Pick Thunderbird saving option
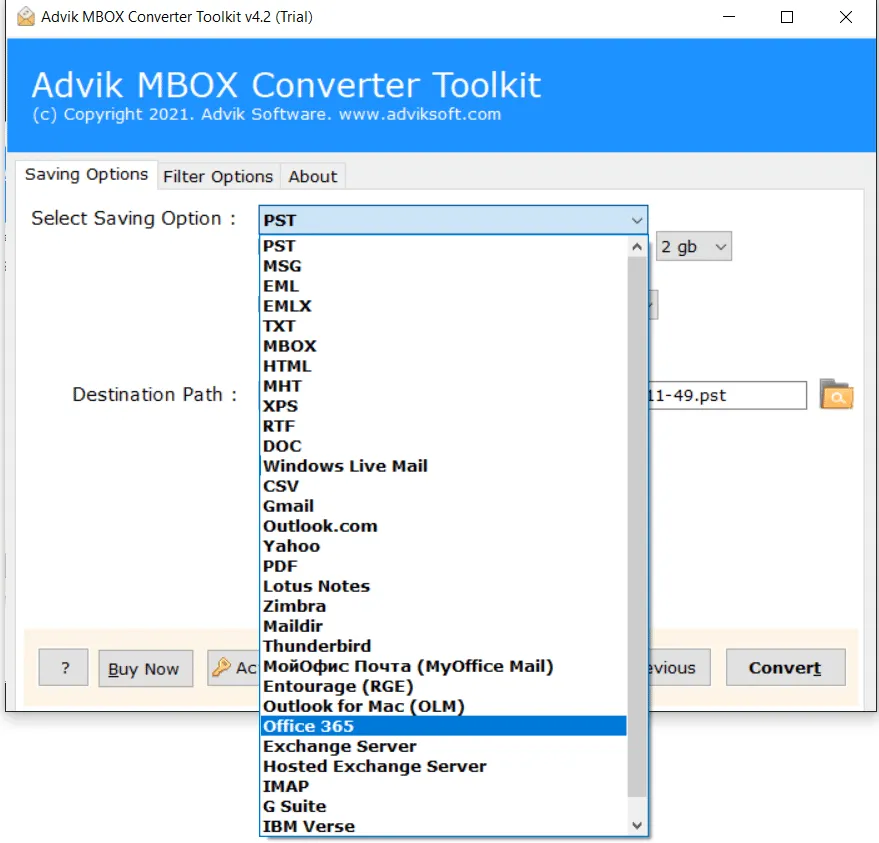Screen dimensions: 879x843 click(x=443, y=646)
